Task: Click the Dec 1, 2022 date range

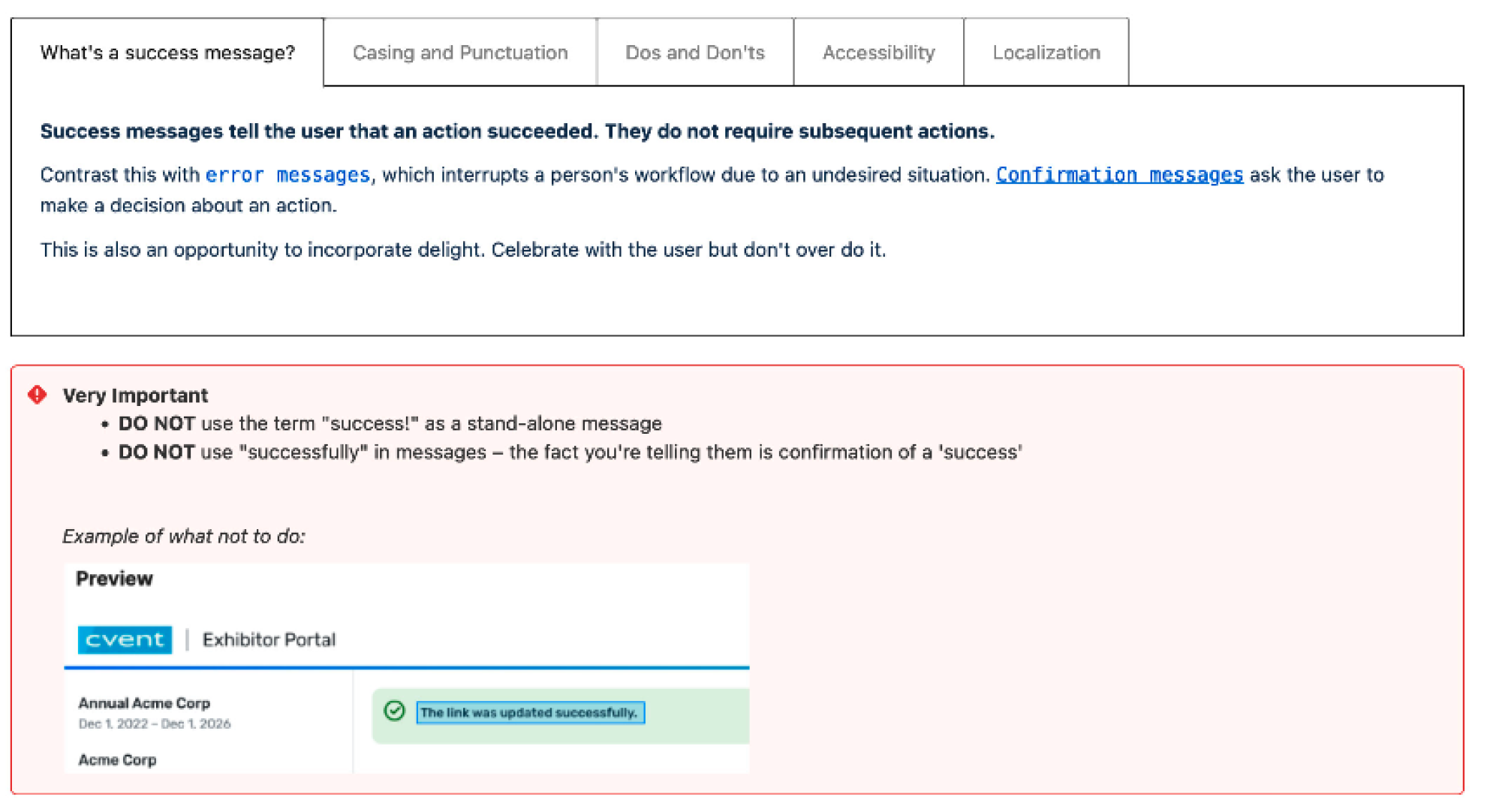Action: coord(154,723)
